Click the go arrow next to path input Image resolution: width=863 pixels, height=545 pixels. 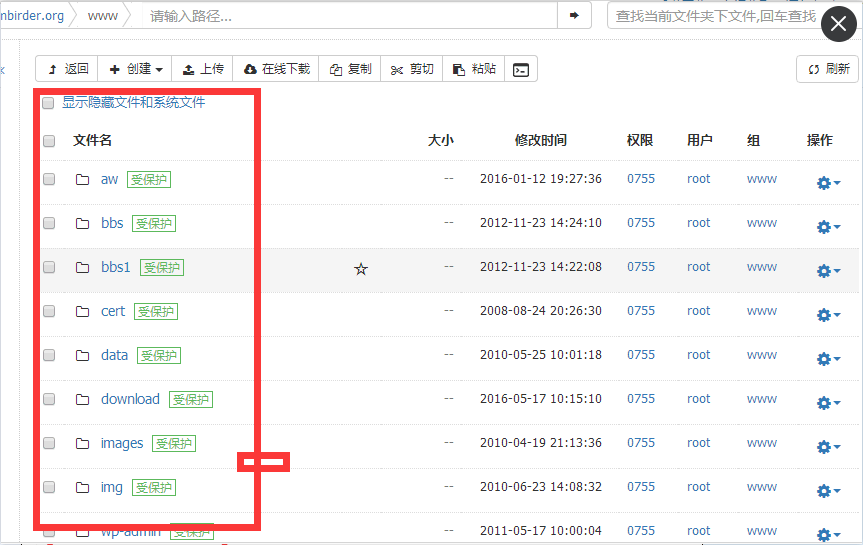point(574,15)
